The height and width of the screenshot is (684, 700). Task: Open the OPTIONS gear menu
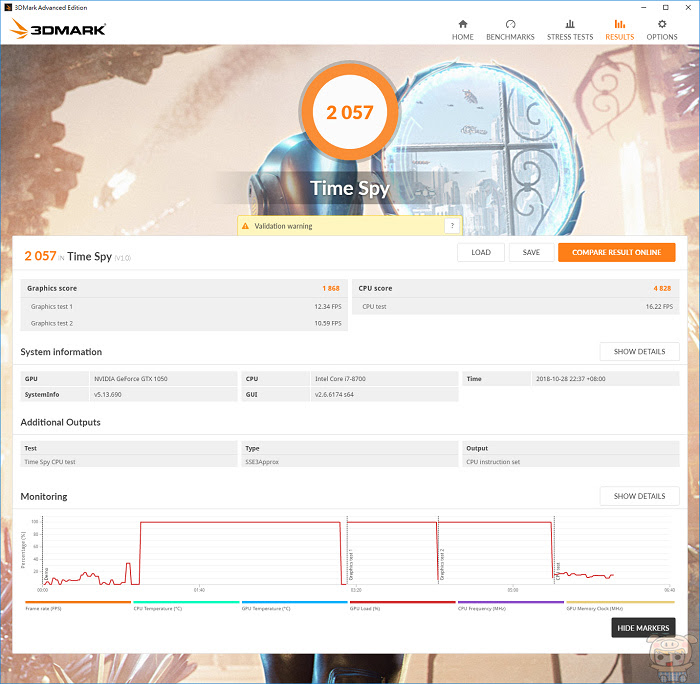click(x=662, y=30)
